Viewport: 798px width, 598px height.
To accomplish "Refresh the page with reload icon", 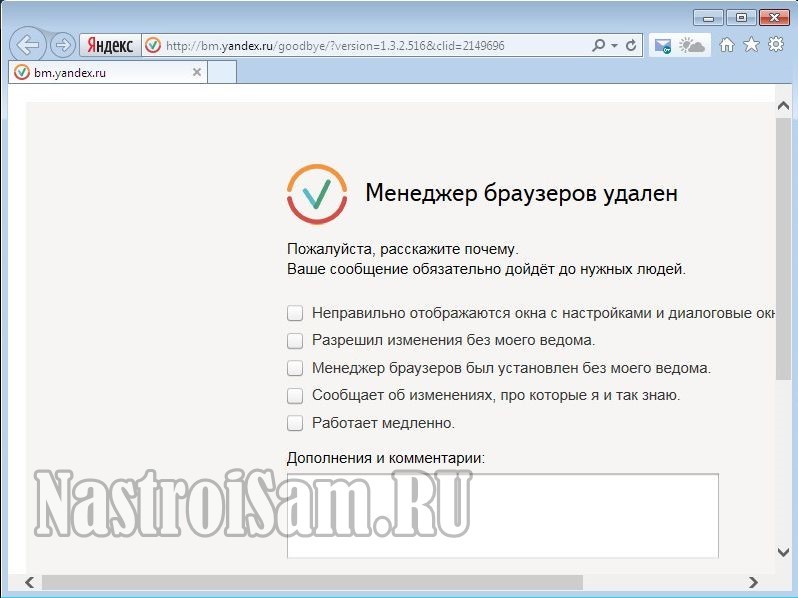I will (x=631, y=45).
